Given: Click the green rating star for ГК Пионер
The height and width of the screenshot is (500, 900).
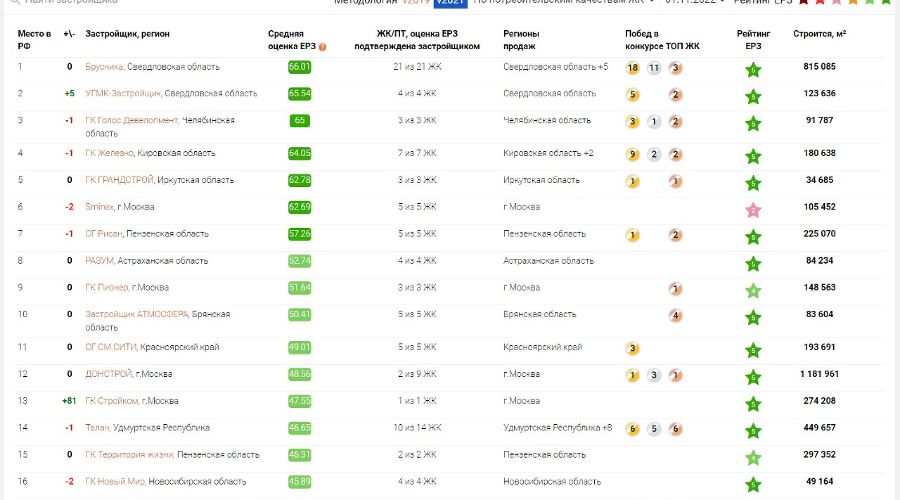Looking at the screenshot, I should pos(754,291).
